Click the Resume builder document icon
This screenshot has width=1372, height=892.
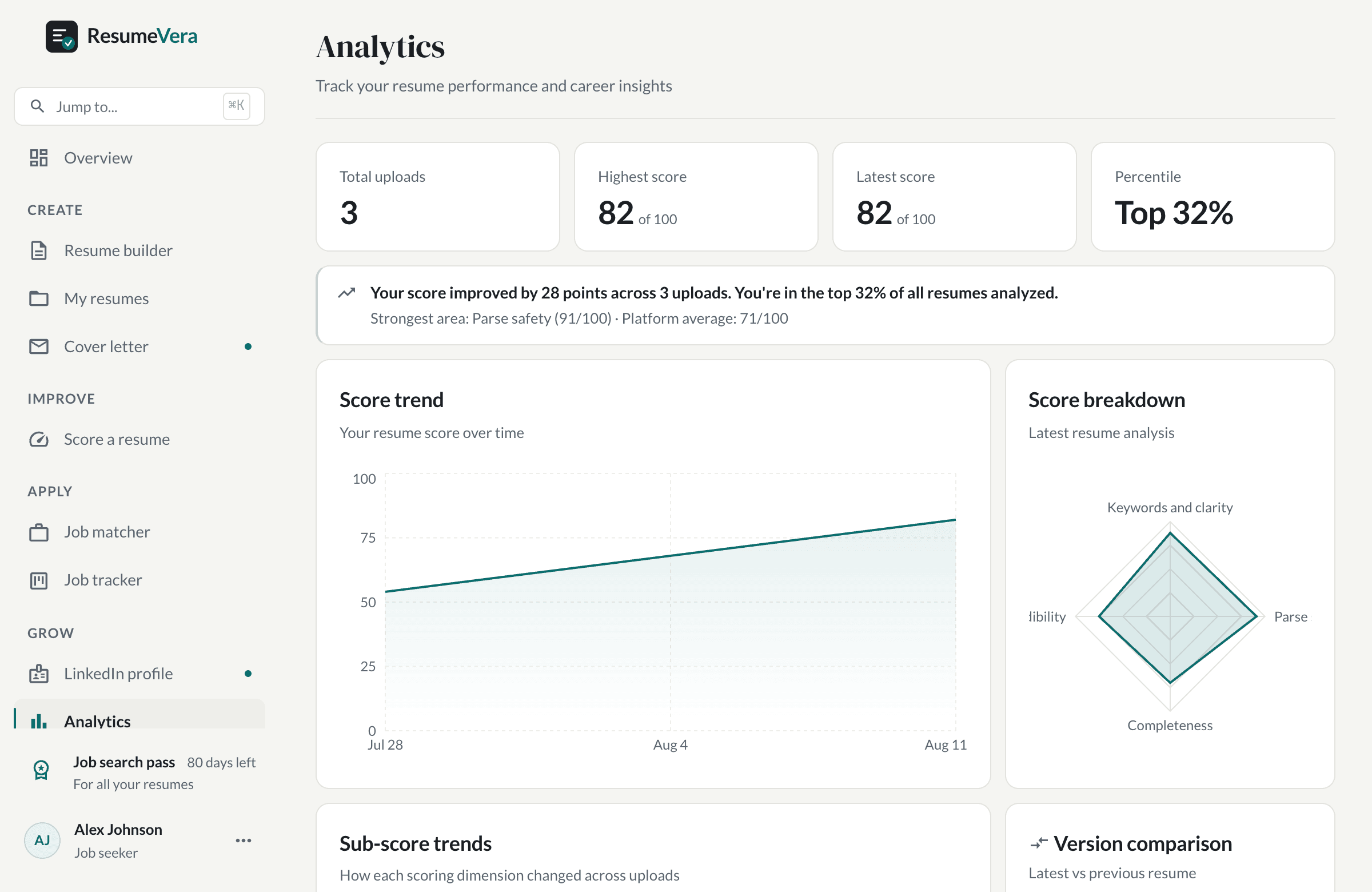39,250
